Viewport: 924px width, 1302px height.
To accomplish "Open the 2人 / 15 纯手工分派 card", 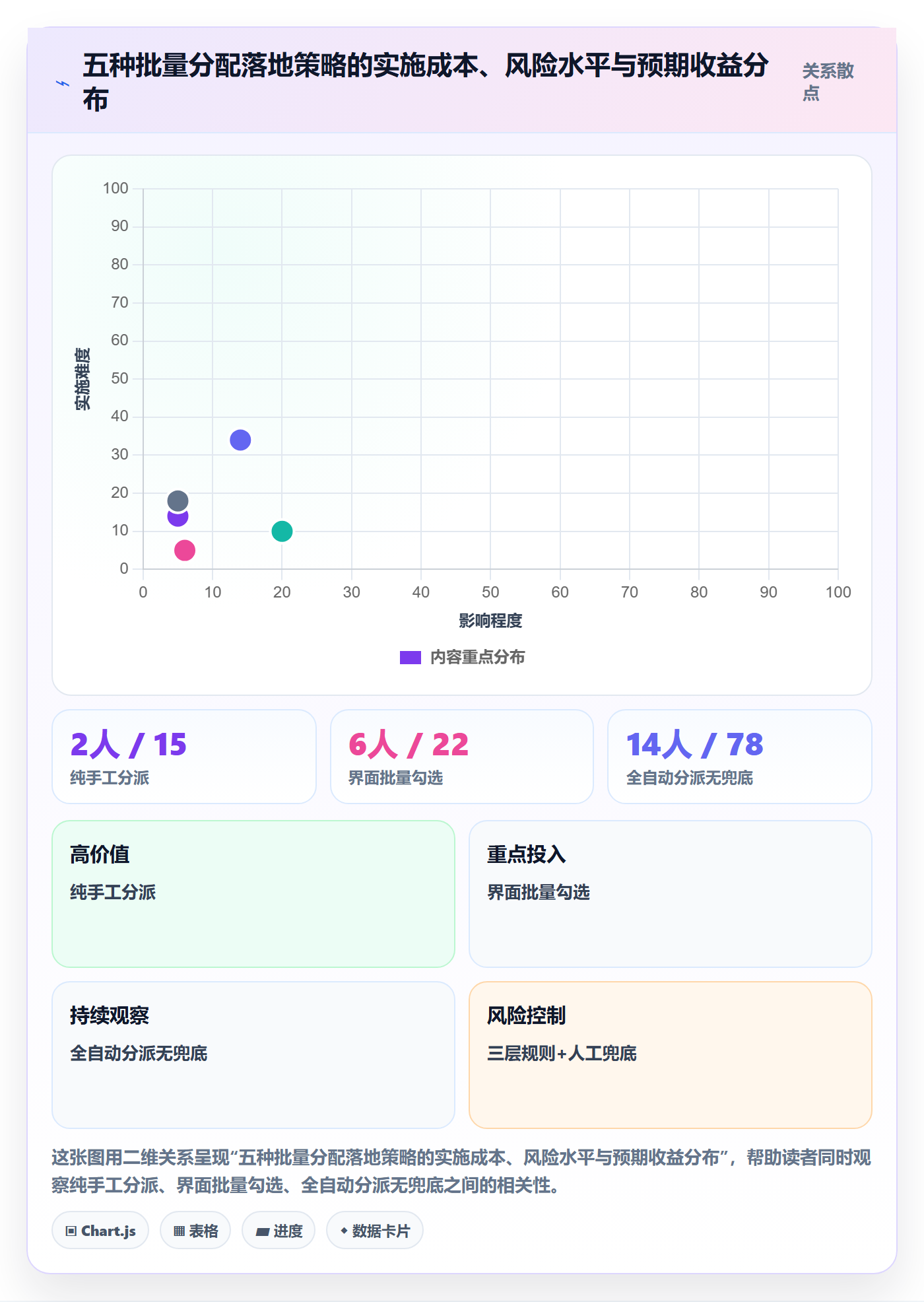I will tap(184, 757).
